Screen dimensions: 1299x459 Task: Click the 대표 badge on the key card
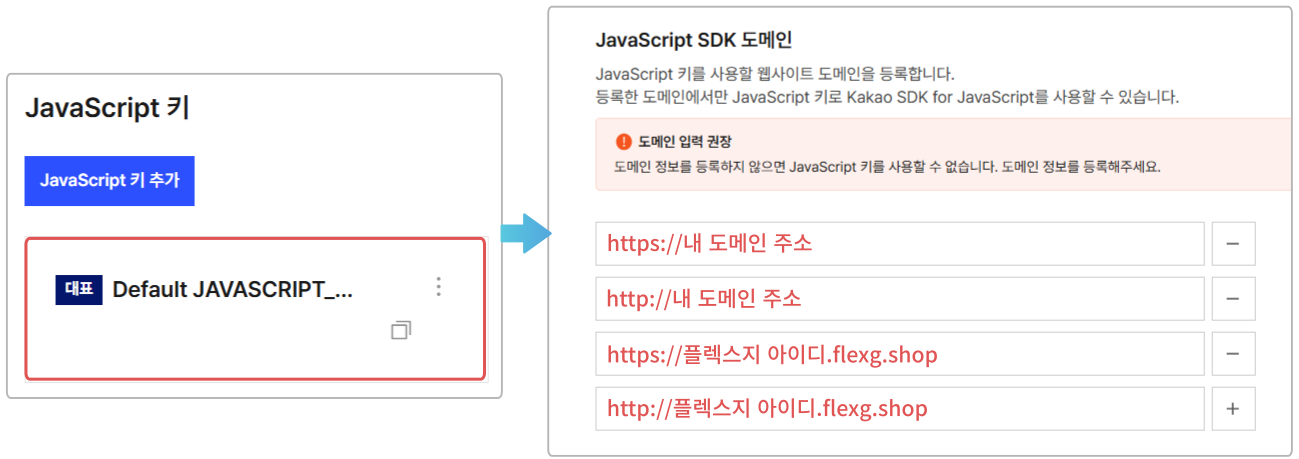79,290
